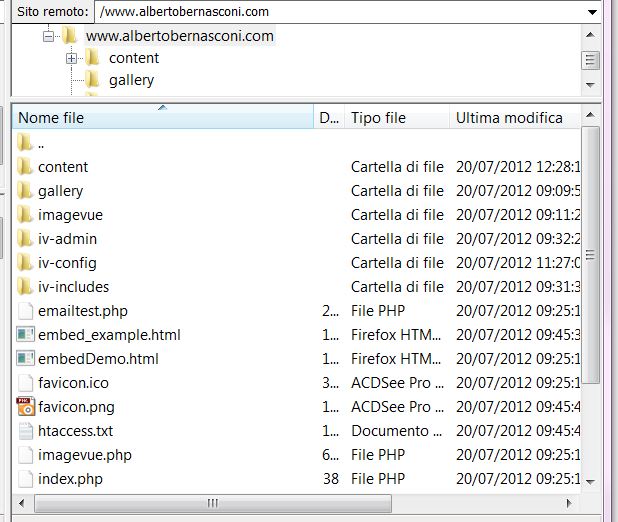Select the embedDemo.html file name
Screen dimensions: 618x522
[98, 359]
